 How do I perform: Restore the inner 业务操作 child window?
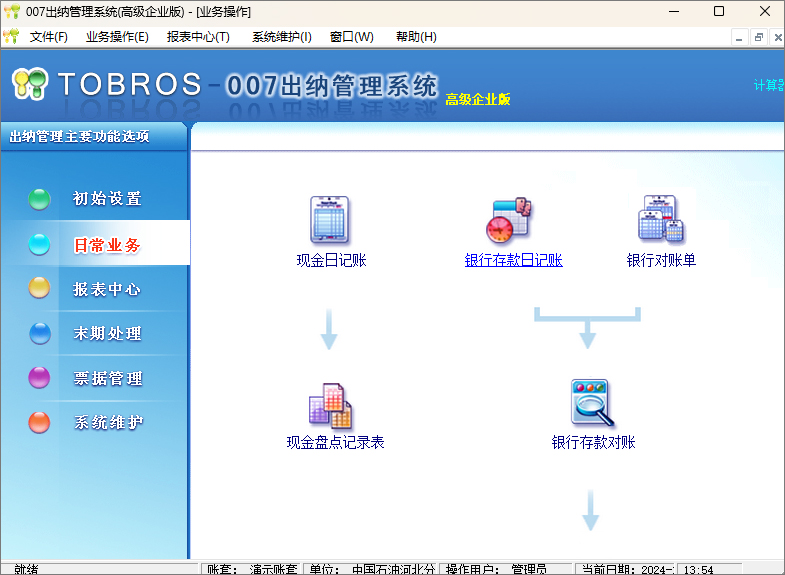758,38
